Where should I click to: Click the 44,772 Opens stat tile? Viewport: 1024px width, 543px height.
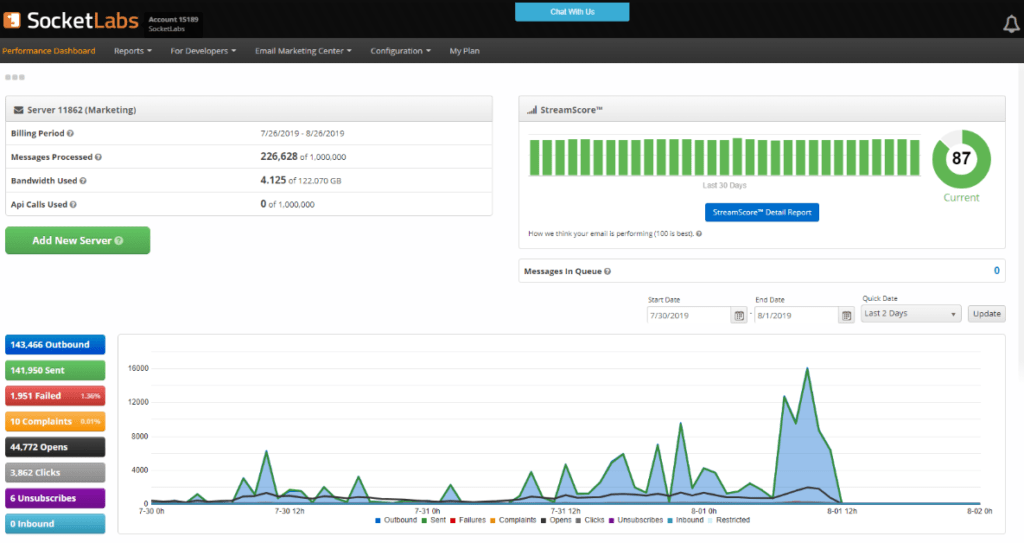55,447
